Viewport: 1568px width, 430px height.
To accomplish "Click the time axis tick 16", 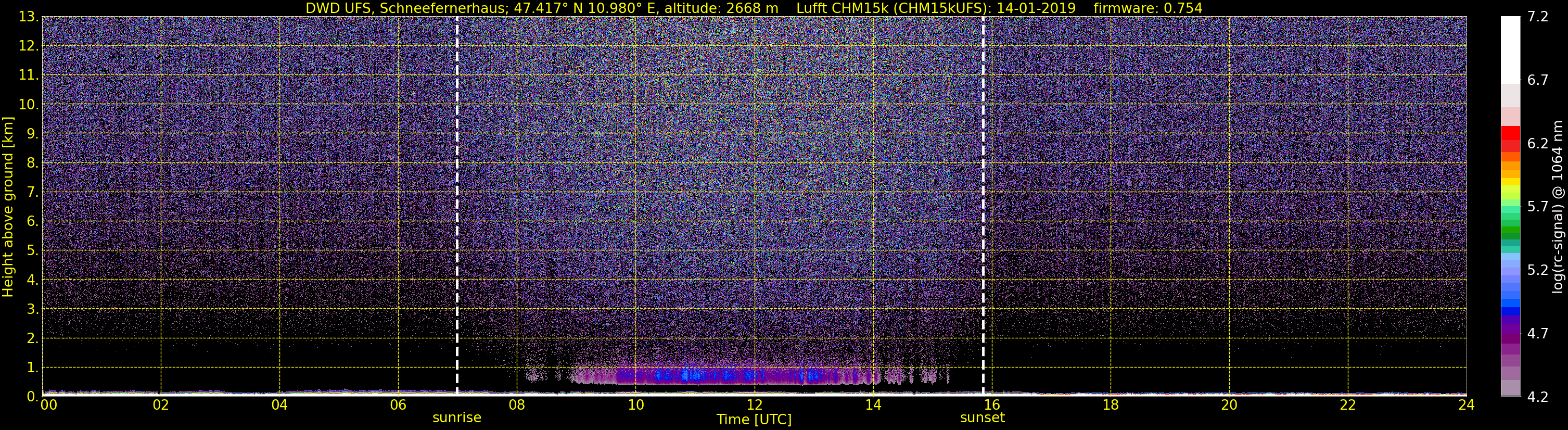I will point(991,404).
